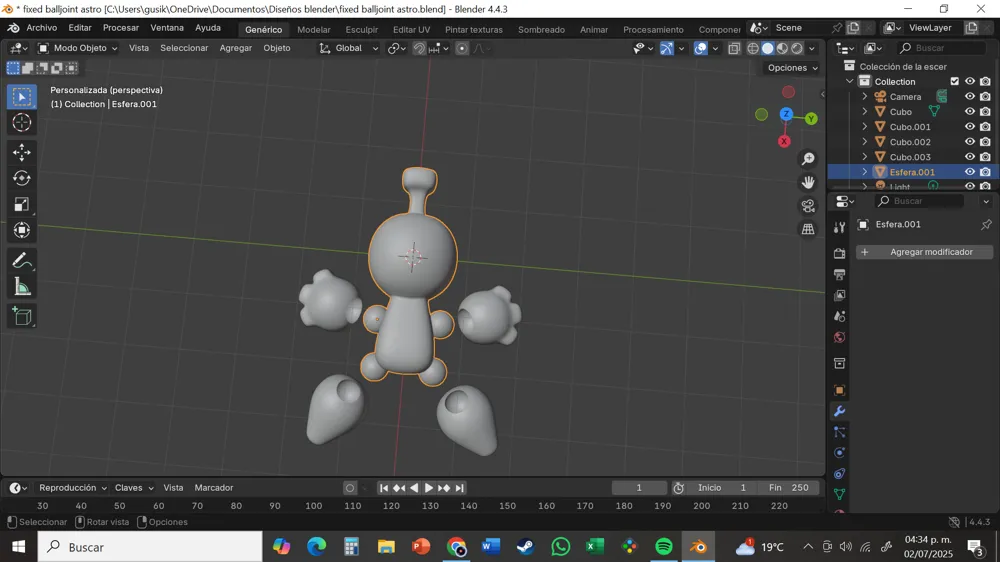The width and height of the screenshot is (1000, 562).
Task: Expand the Camera tree item
Action: coord(865,96)
